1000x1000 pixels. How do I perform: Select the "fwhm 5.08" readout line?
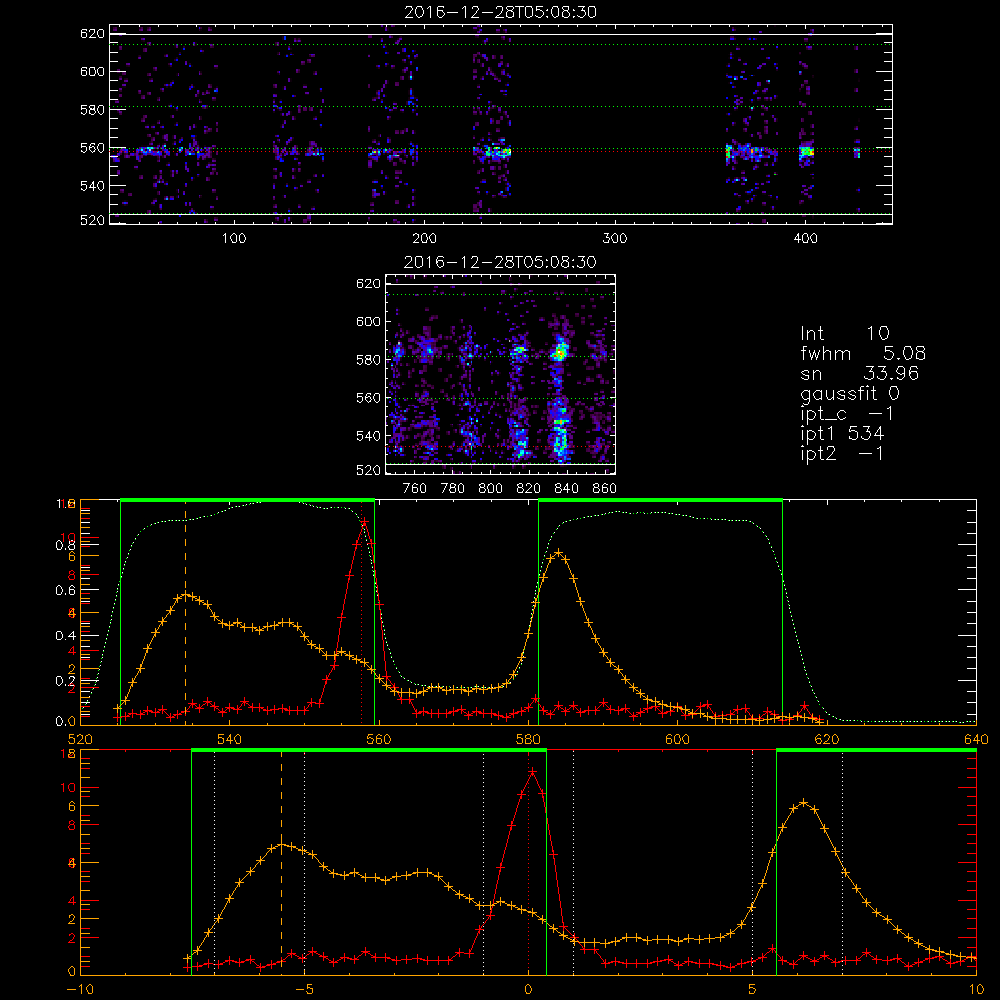tap(863, 353)
